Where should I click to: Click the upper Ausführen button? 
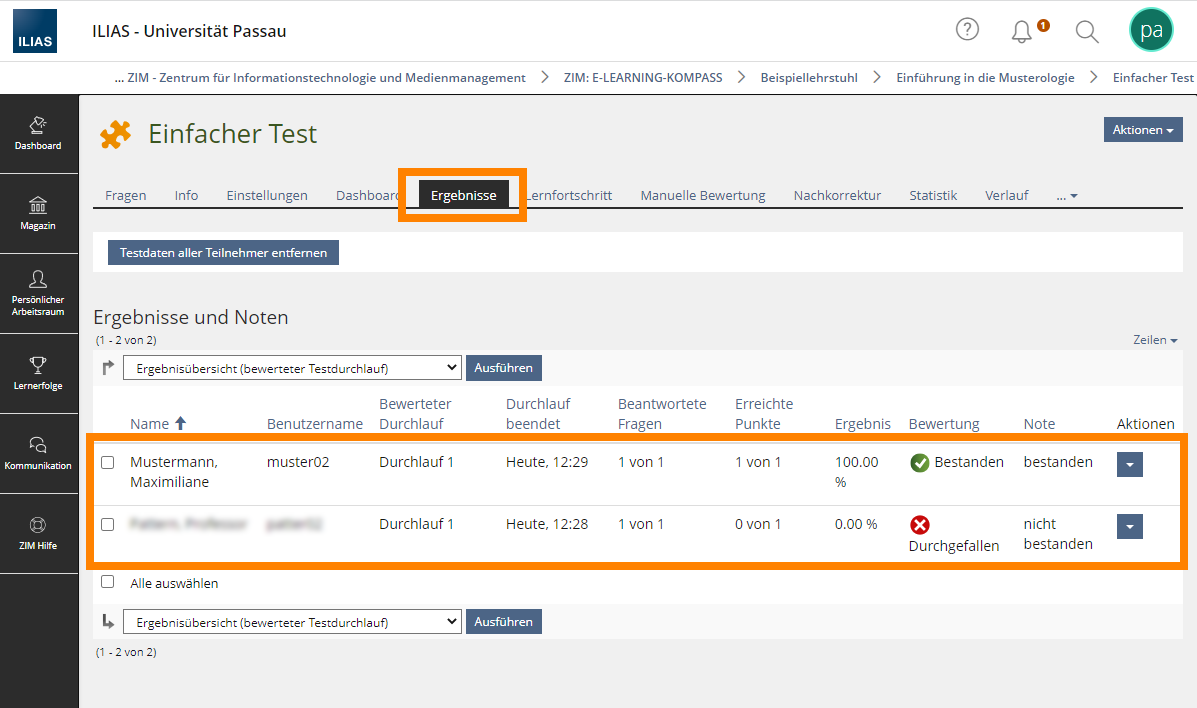pyautogui.click(x=504, y=368)
